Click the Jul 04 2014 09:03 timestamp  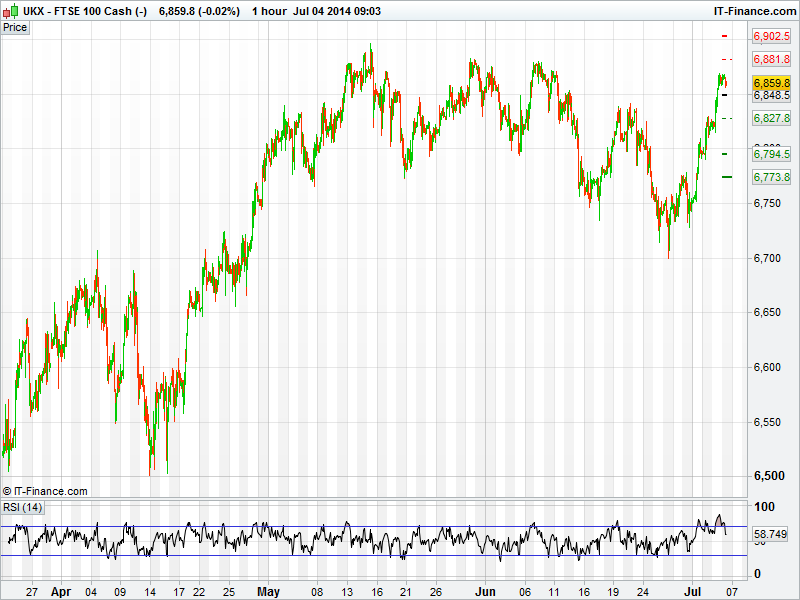click(343, 10)
